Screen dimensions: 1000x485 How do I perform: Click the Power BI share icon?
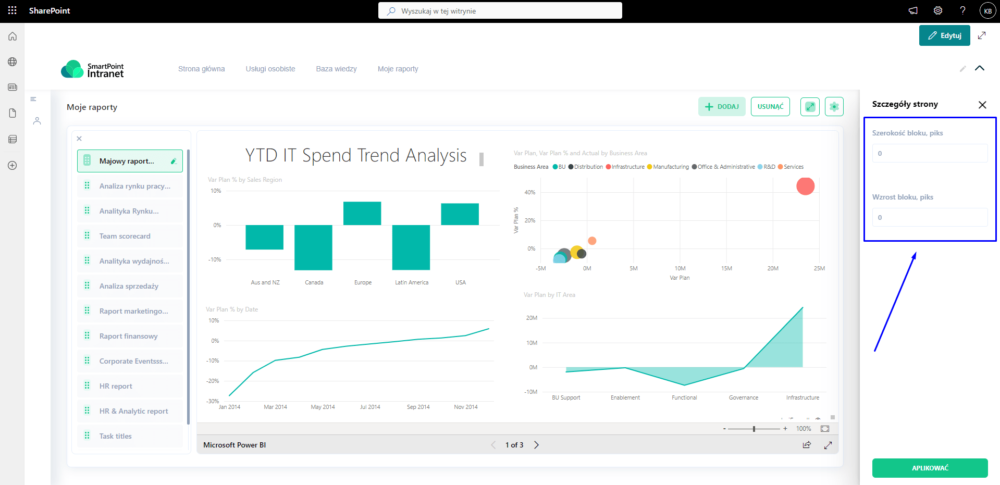click(806, 445)
